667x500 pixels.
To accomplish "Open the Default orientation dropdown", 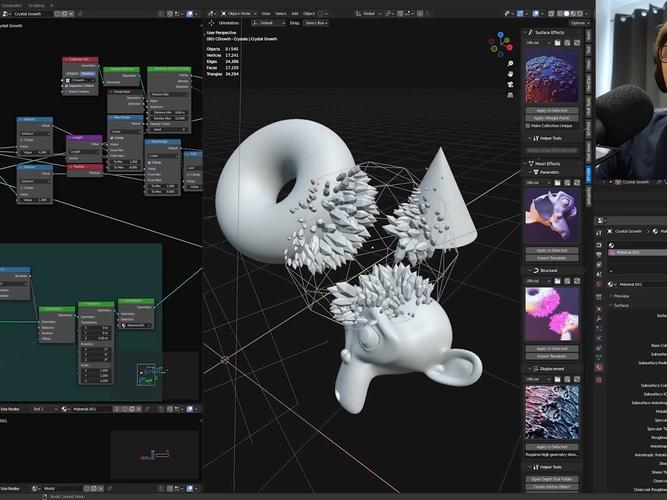I will click(268, 23).
